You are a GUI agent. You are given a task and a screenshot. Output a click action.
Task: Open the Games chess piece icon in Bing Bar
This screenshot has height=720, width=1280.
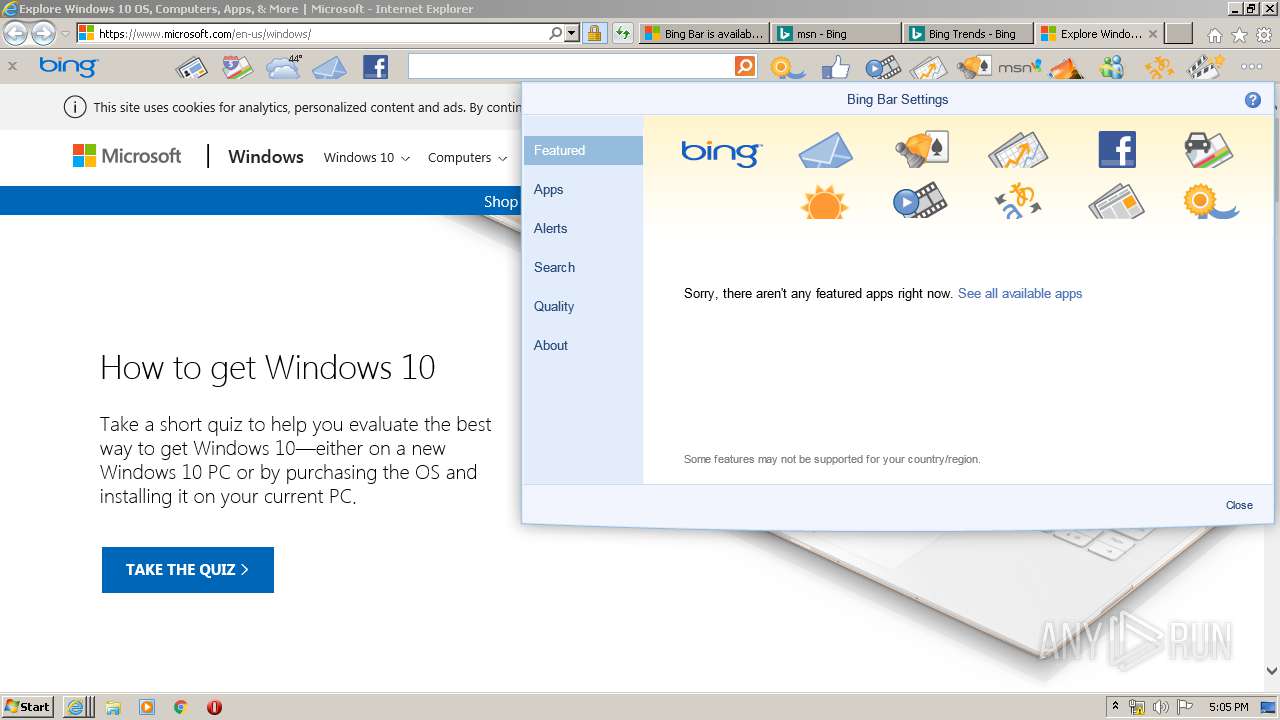[x=974, y=68]
